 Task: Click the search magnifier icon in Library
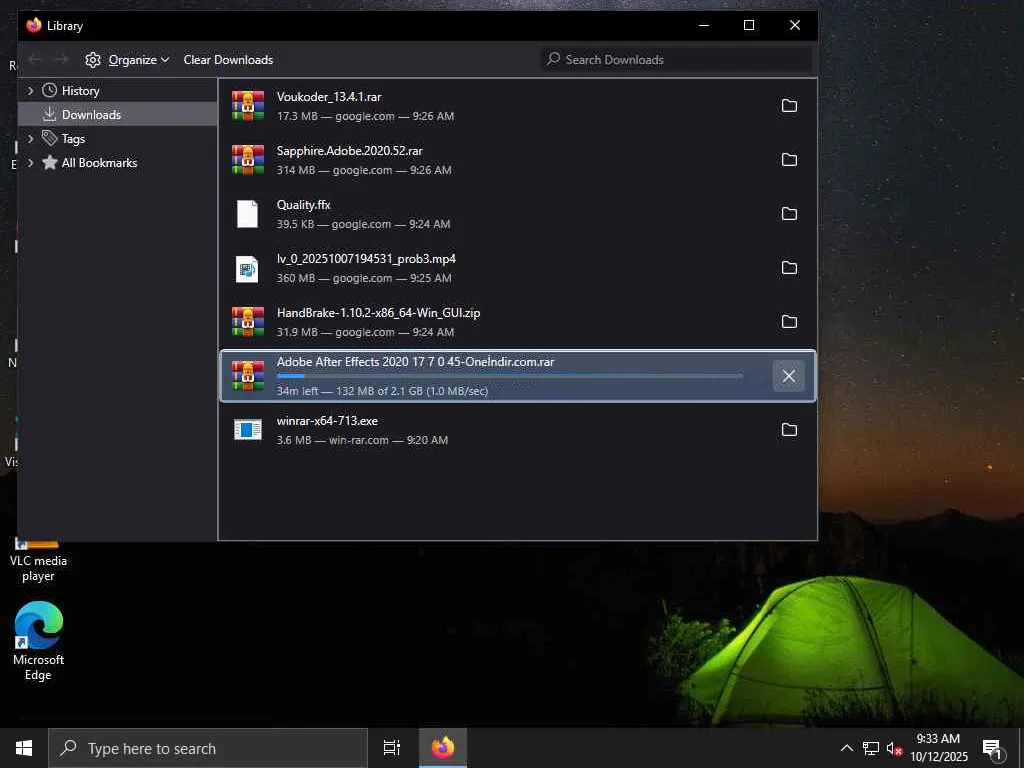[x=553, y=59]
